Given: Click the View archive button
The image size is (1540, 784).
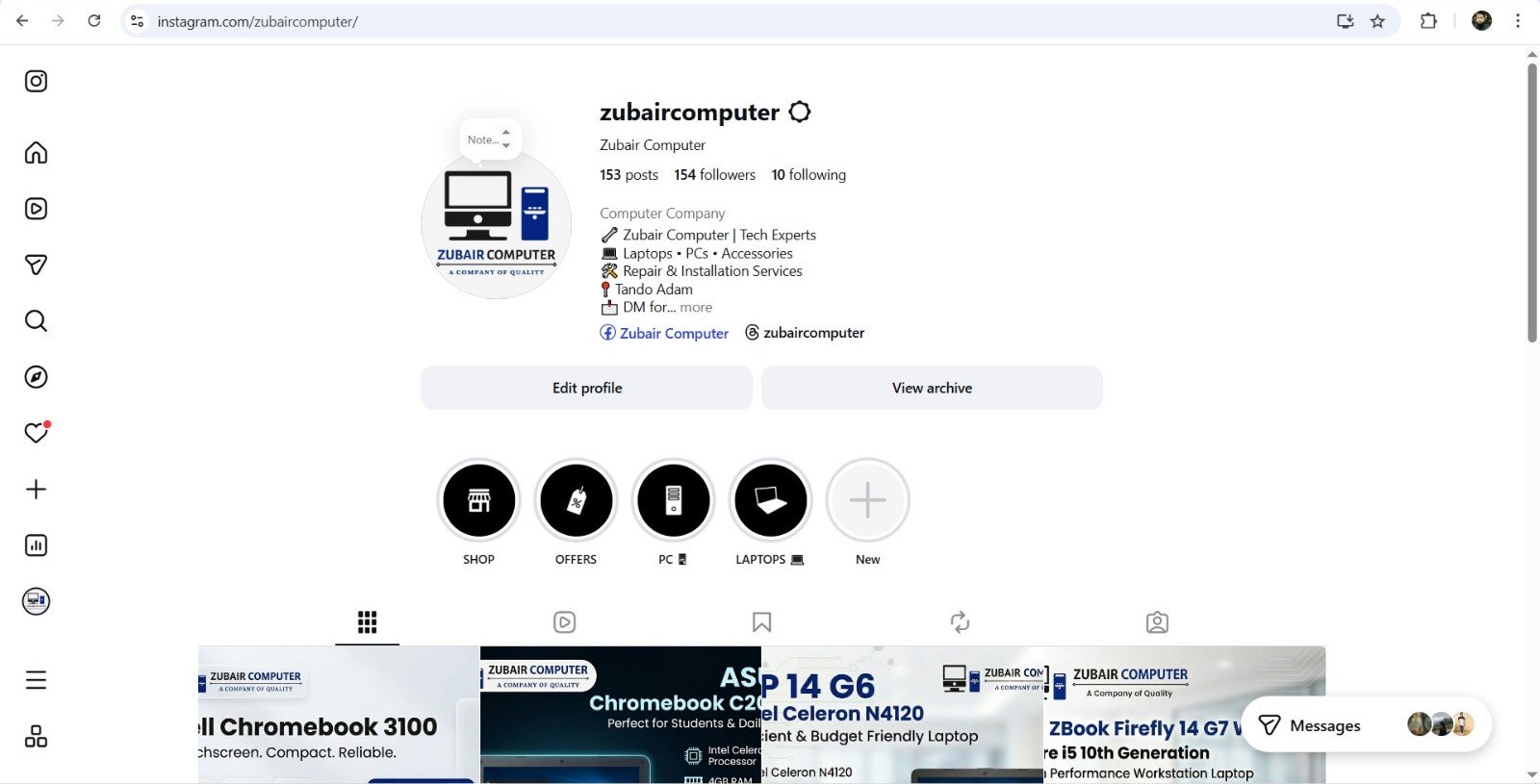Looking at the screenshot, I should tap(932, 388).
